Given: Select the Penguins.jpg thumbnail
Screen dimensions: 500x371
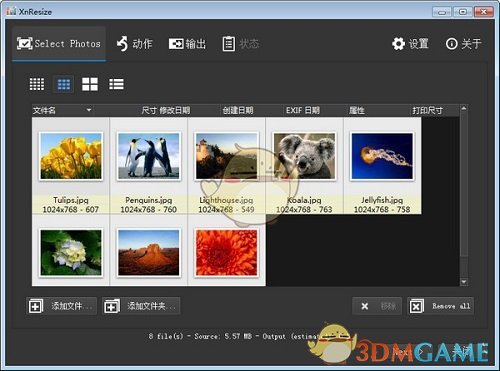Looking at the screenshot, I should (148, 156).
